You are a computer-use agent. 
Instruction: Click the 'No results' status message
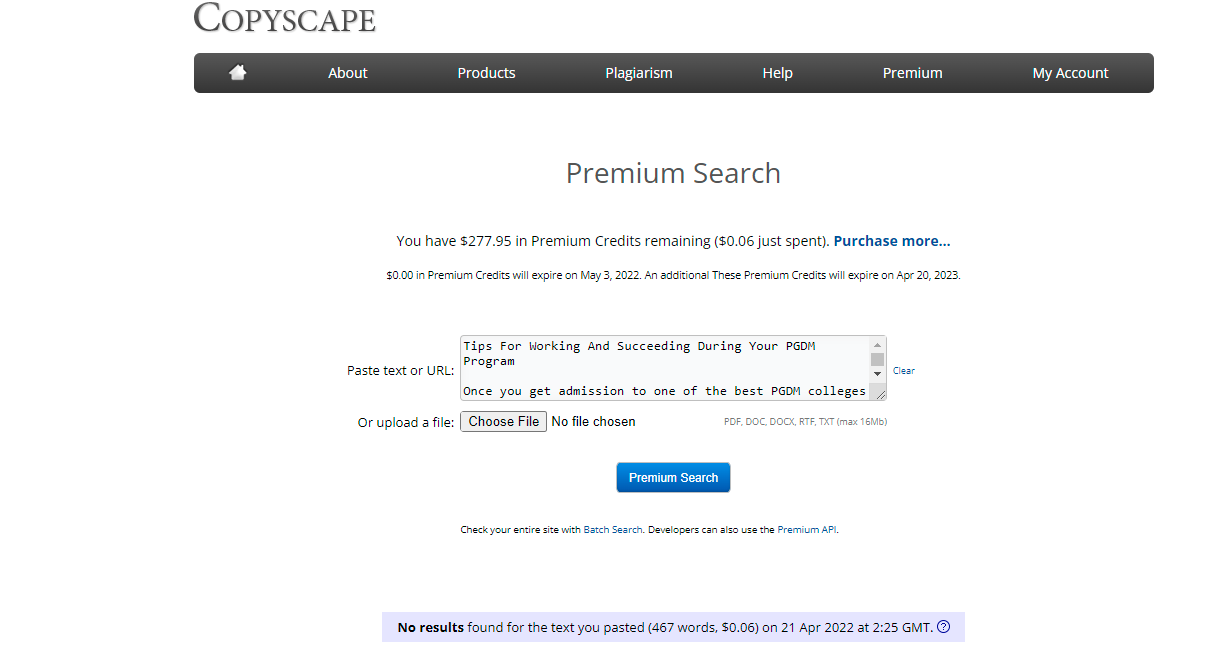[x=673, y=627]
